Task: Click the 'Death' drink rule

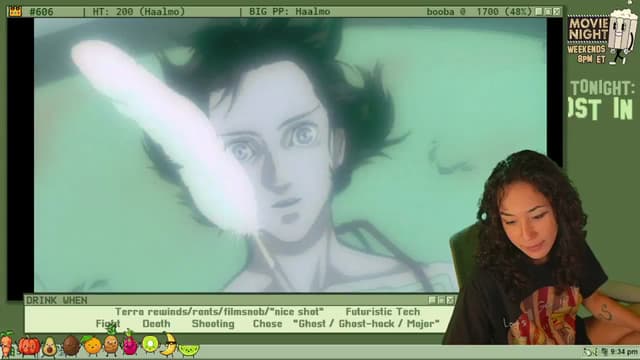Action: pos(156,324)
